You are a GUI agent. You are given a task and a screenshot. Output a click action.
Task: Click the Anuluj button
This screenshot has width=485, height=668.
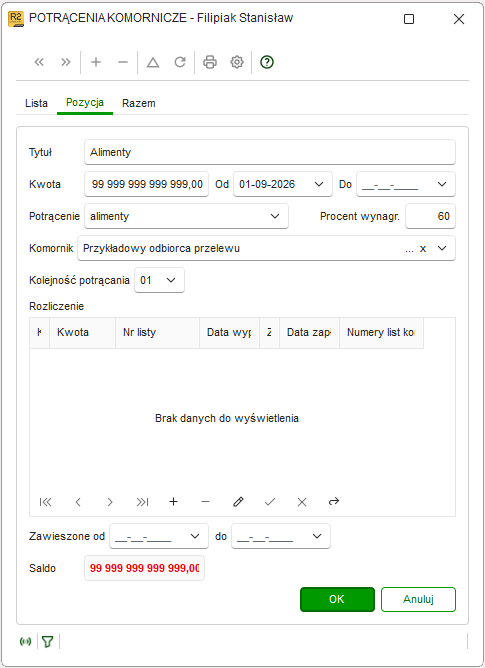(418, 599)
